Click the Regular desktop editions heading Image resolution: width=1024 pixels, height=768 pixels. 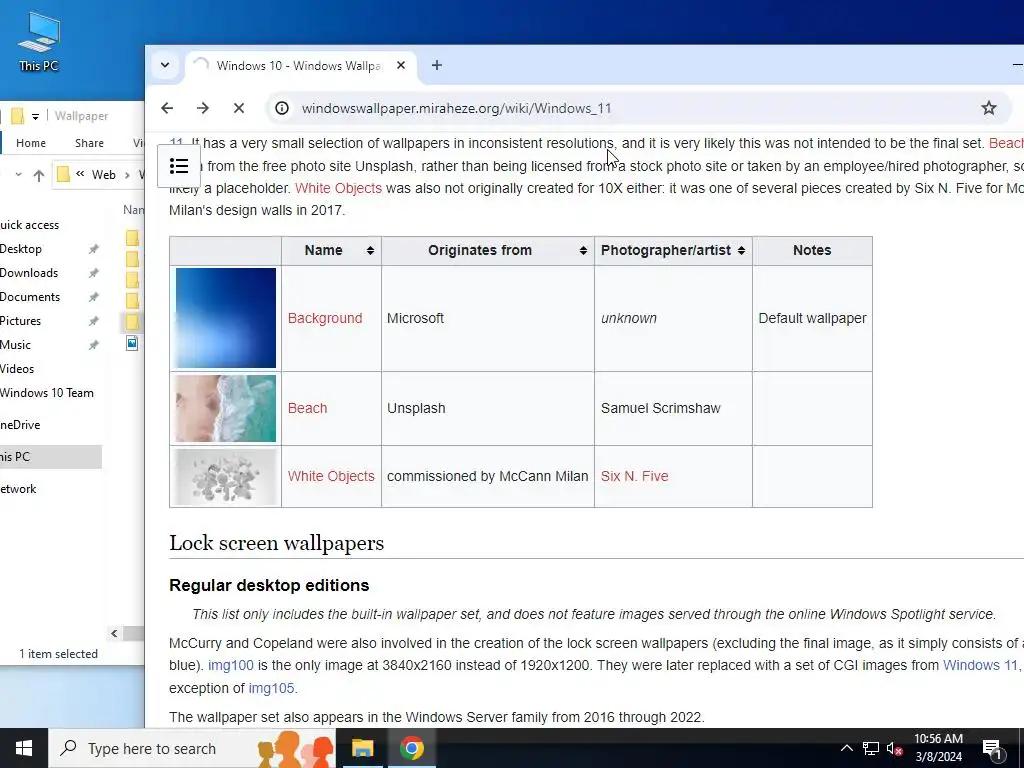[269, 585]
